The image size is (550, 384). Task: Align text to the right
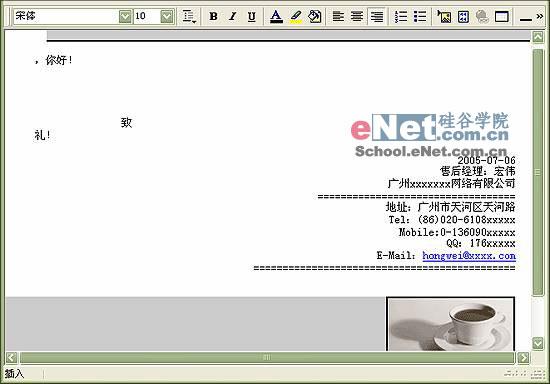(x=377, y=16)
